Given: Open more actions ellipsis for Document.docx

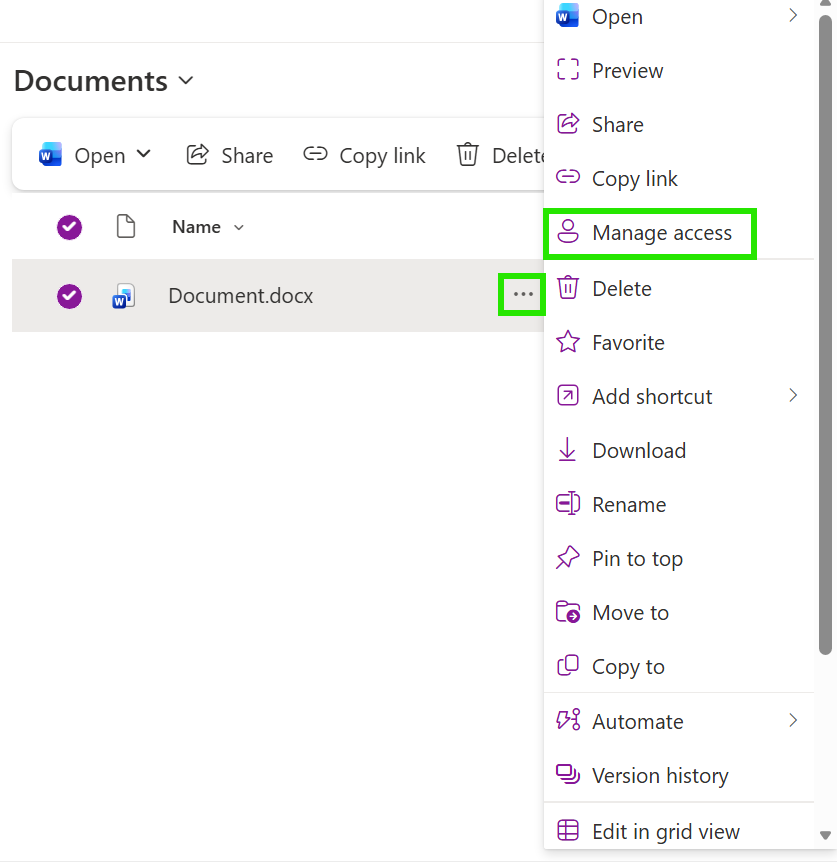Looking at the screenshot, I should [x=523, y=294].
